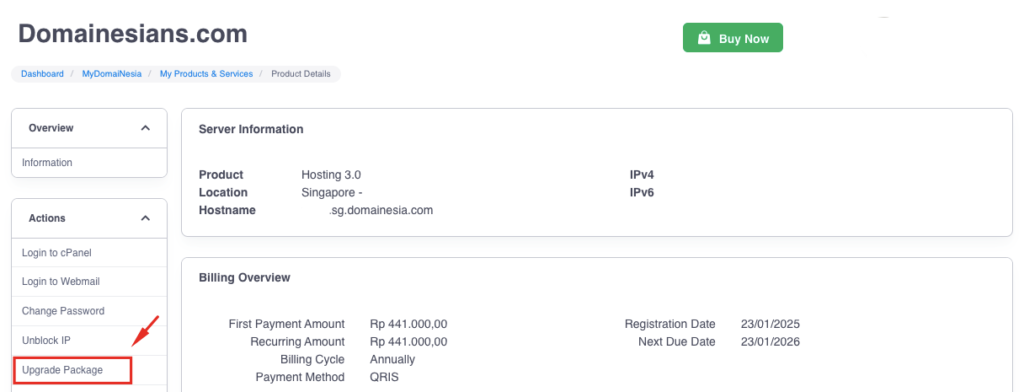This screenshot has height=392, width=1024.
Task: Click the Buy Now button
Action: (x=733, y=38)
